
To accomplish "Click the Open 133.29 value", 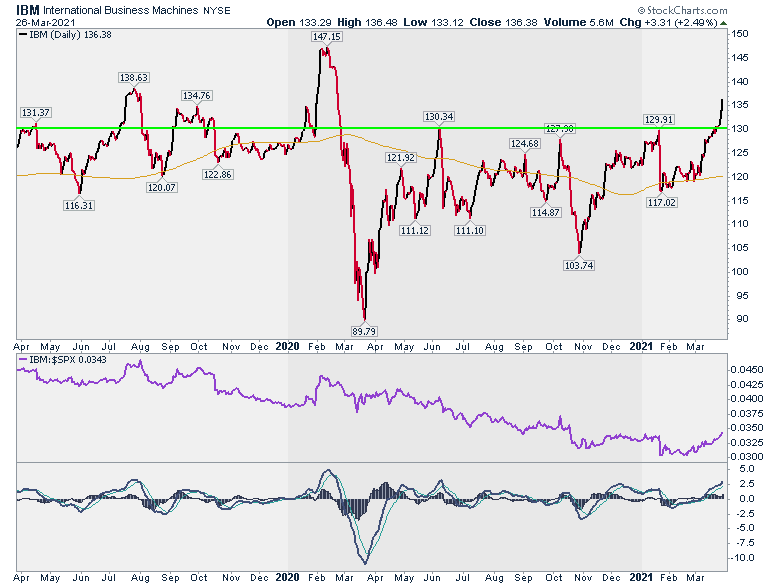I will click(298, 22).
